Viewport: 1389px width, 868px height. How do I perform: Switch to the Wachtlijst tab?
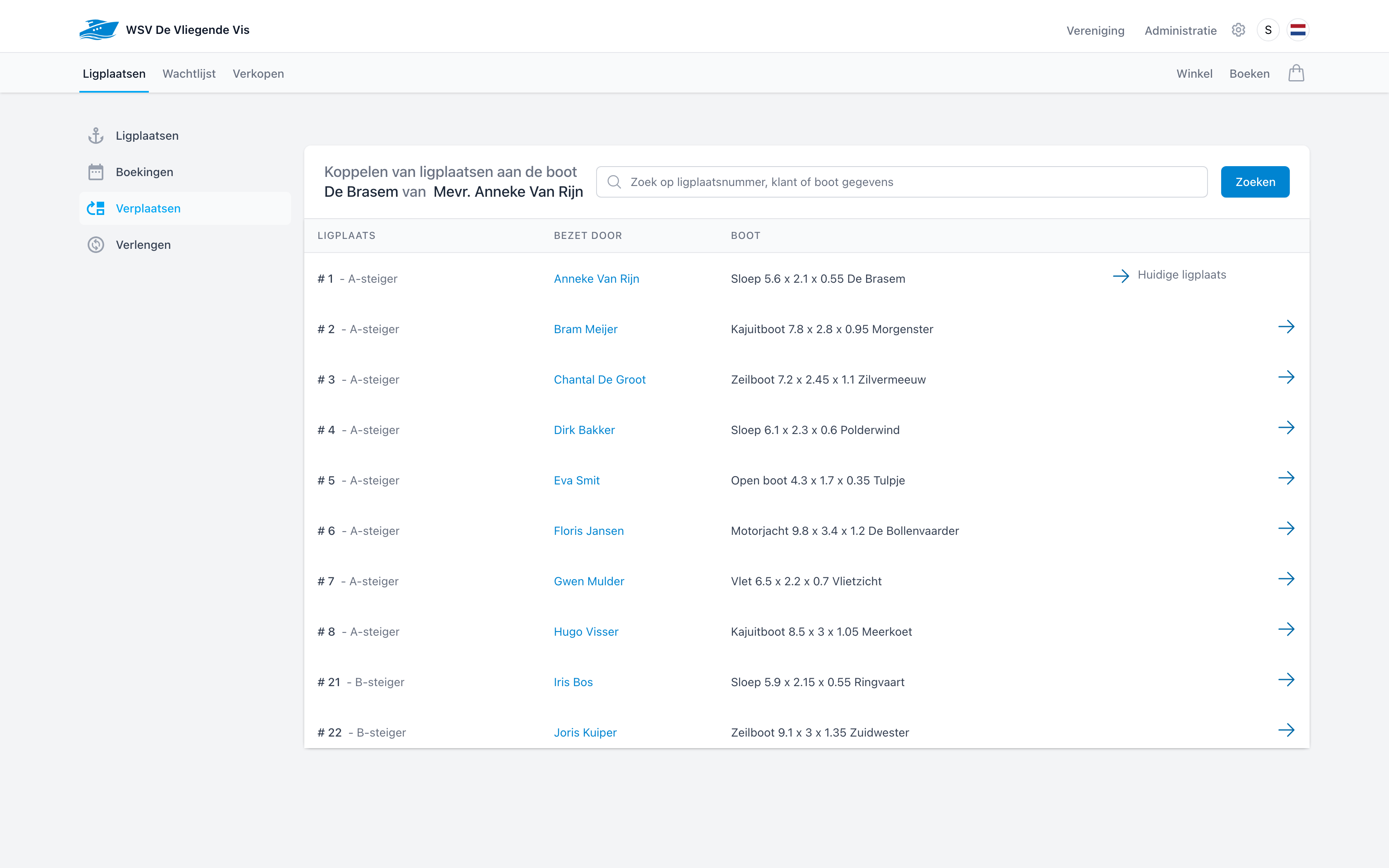coord(189,74)
